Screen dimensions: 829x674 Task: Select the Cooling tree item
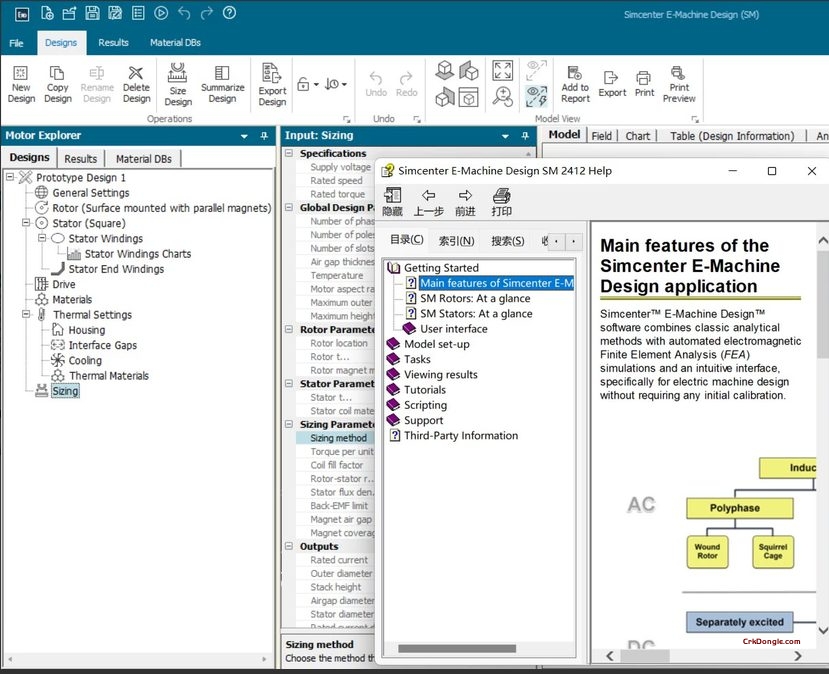pos(85,361)
